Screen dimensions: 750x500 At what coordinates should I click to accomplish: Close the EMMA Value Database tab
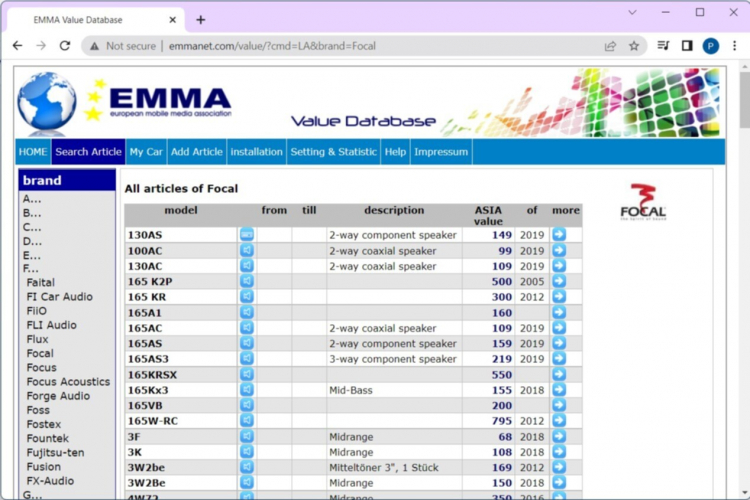[x=173, y=20]
